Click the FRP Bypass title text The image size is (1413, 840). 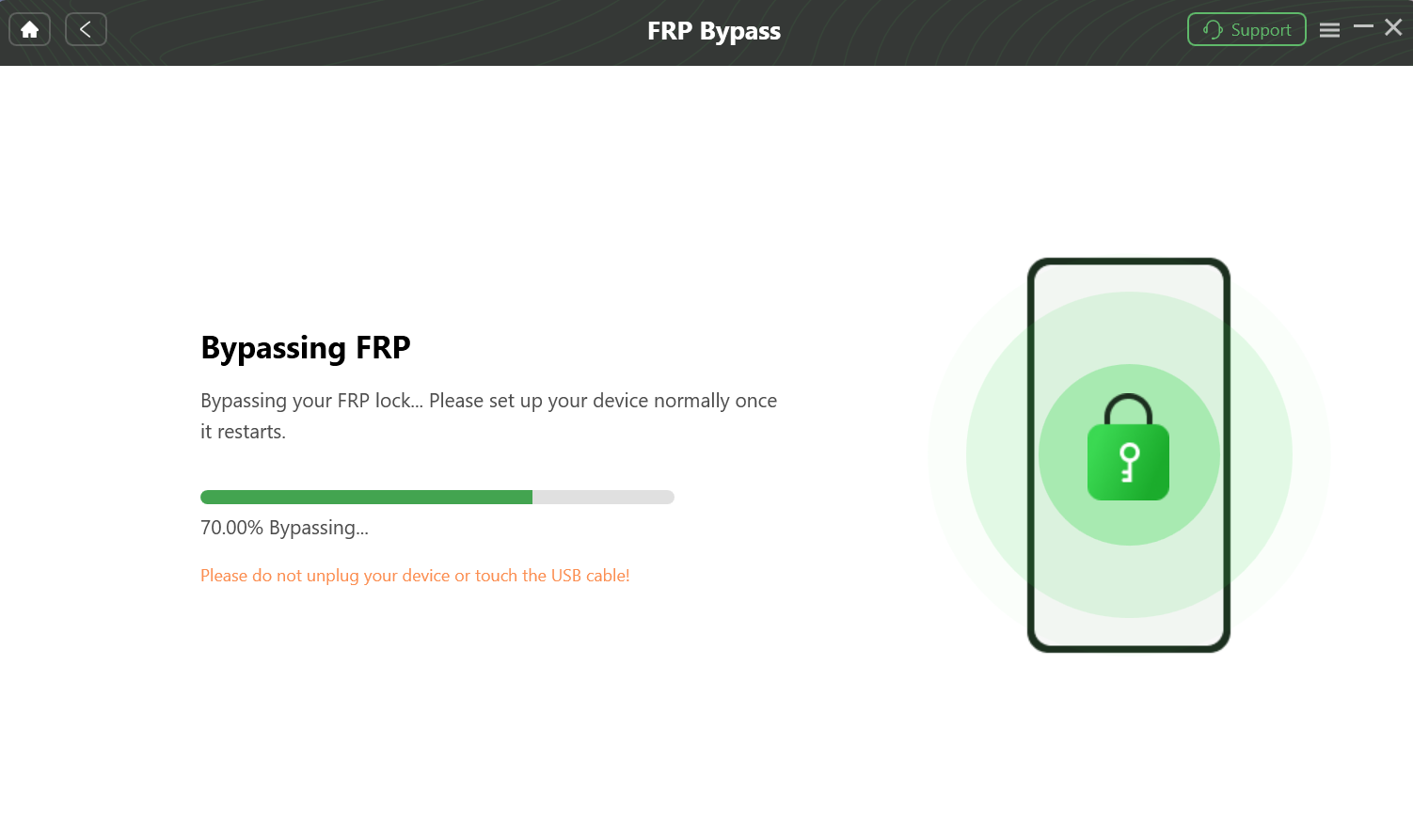[713, 30]
